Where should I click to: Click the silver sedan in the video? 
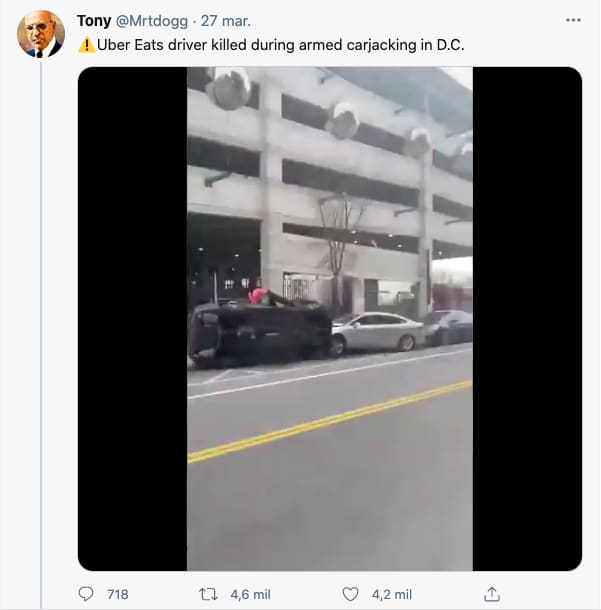tap(375, 333)
